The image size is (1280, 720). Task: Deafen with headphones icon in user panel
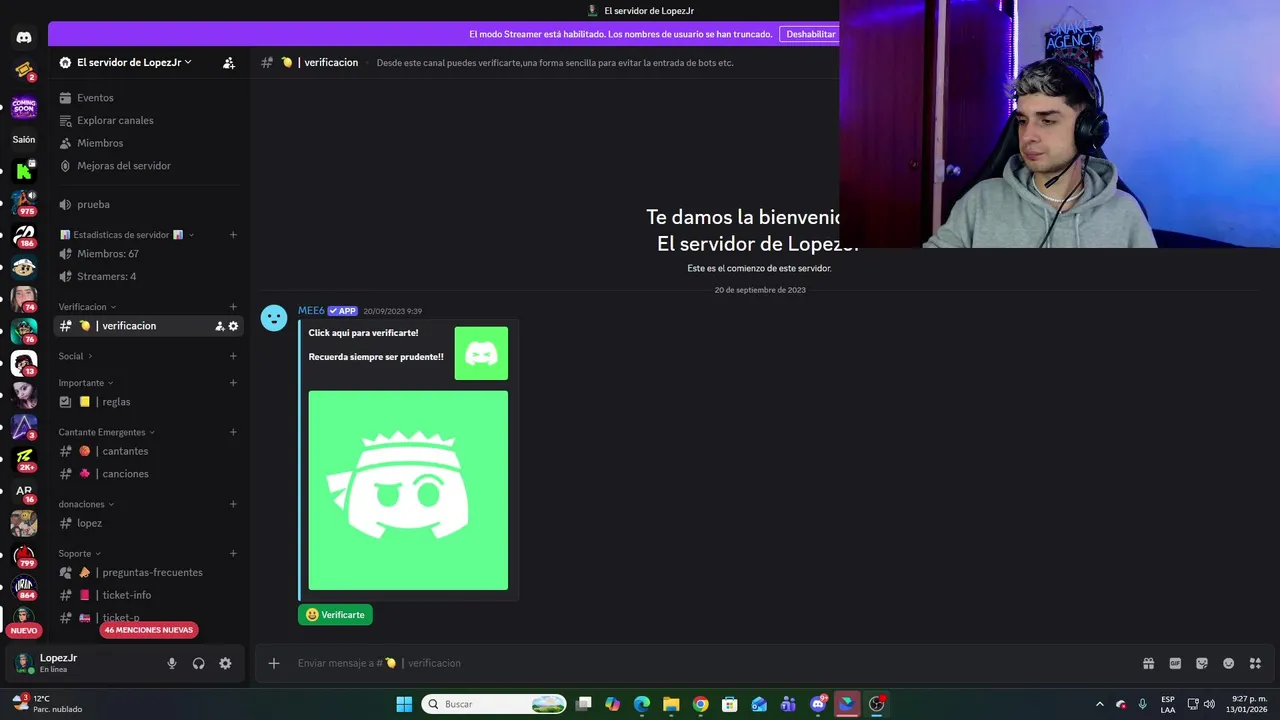(199, 663)
